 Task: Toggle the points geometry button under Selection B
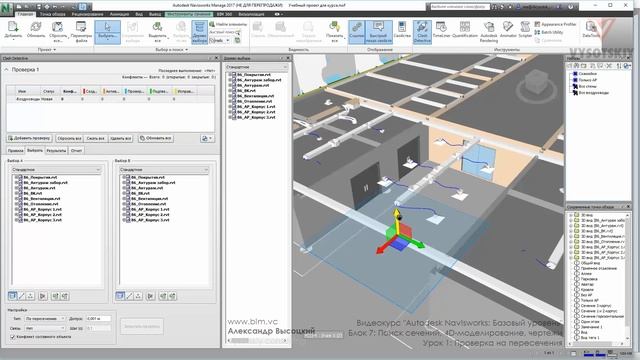(x=138, y=296)
